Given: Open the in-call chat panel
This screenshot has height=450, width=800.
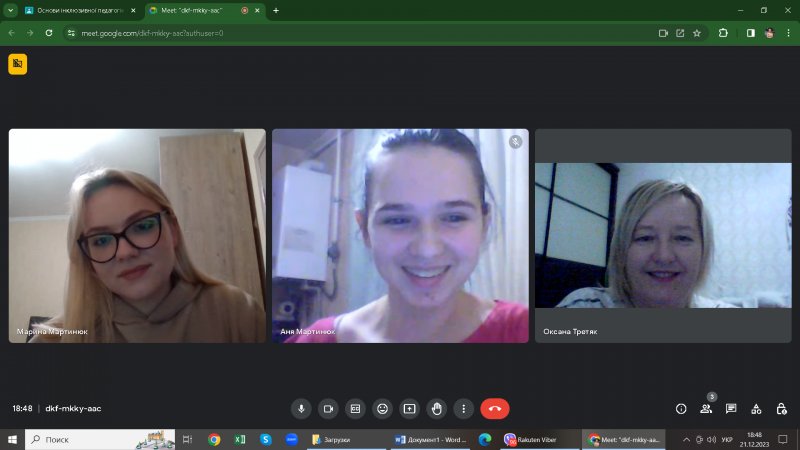Looking at the screenshot, I should pos(731,408).
